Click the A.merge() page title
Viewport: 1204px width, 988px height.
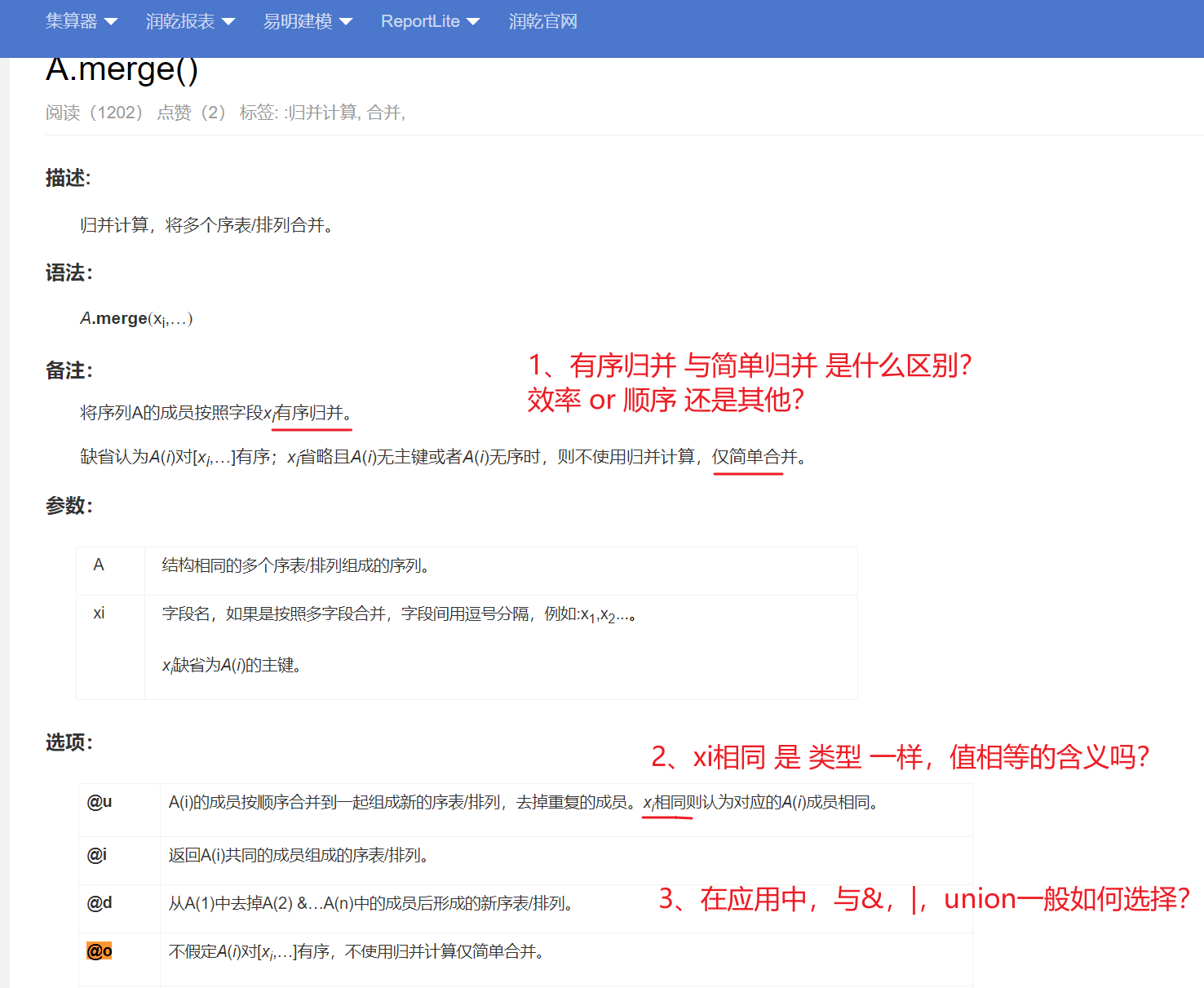pyautogui.click(x=122, y=70)
